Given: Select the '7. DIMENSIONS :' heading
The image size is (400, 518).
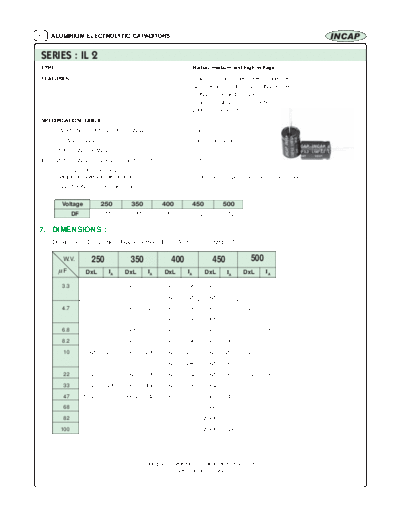Looking at the screenshot, I should tap(73, 230).
